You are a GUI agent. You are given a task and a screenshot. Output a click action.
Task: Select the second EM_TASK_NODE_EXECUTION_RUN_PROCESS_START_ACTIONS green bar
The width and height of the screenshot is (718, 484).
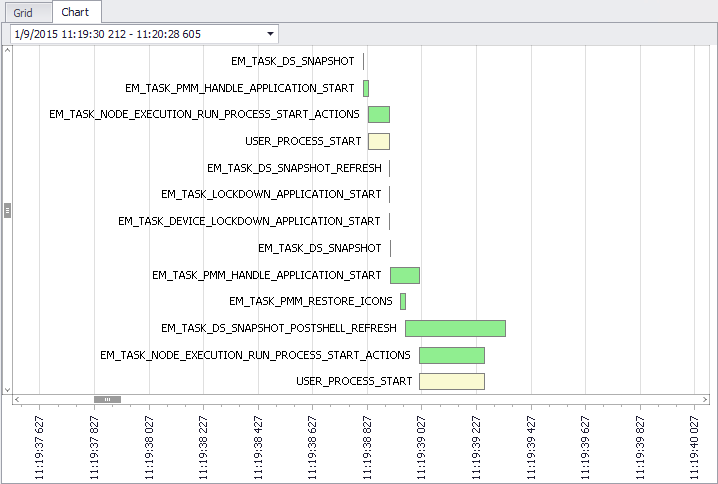tap(452, 355)
